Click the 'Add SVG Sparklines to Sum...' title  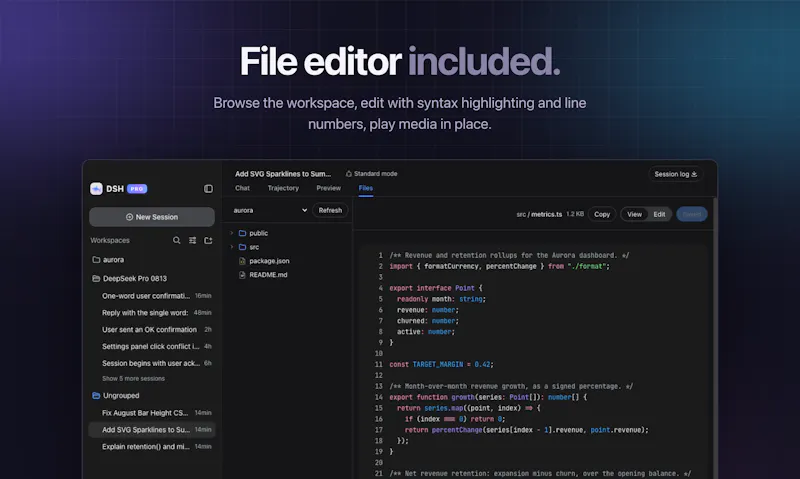(283, 173)
